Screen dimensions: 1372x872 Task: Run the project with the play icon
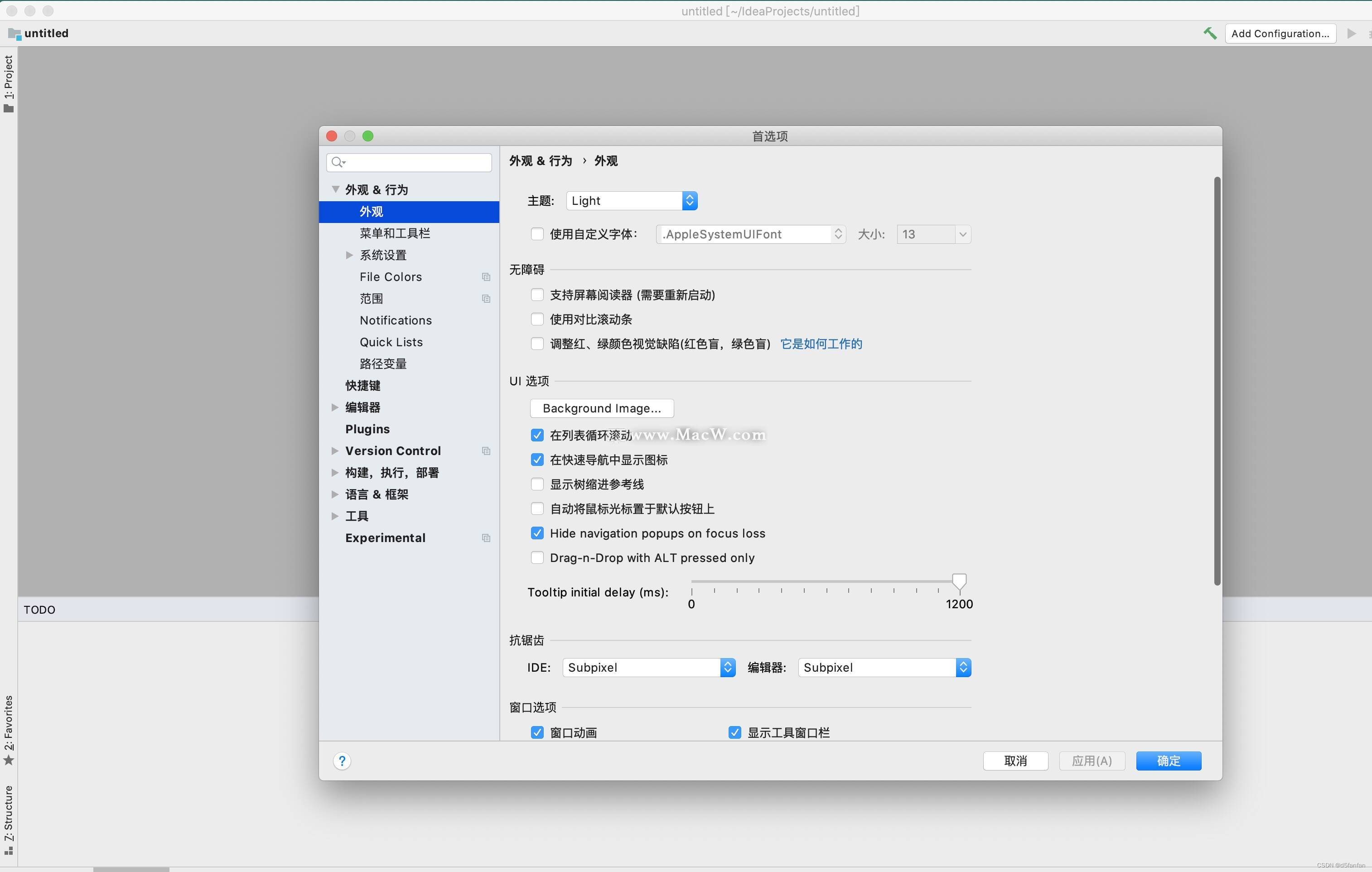pos(1352,33)
